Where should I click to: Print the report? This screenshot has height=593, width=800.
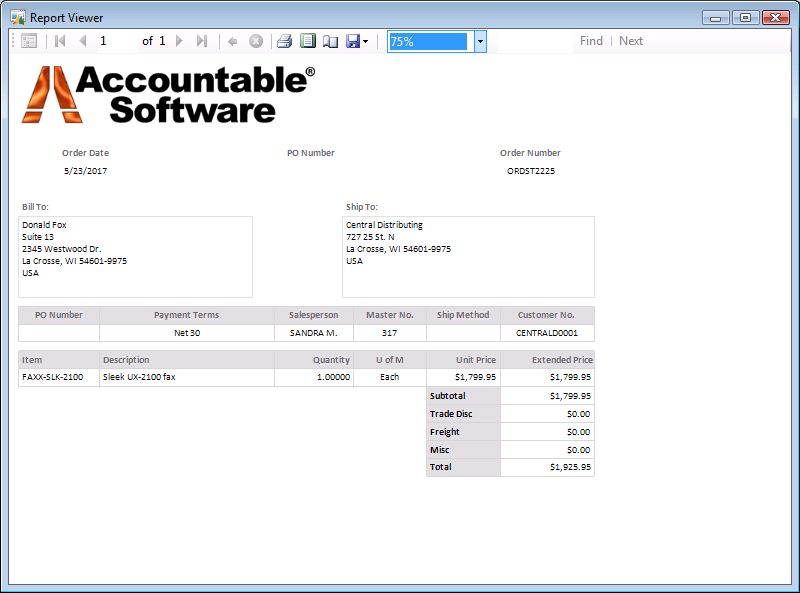(x=284, y=41)
